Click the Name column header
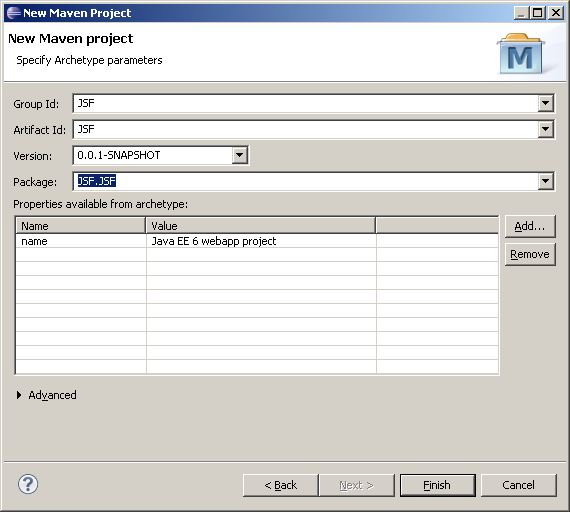 click(81, 226)
